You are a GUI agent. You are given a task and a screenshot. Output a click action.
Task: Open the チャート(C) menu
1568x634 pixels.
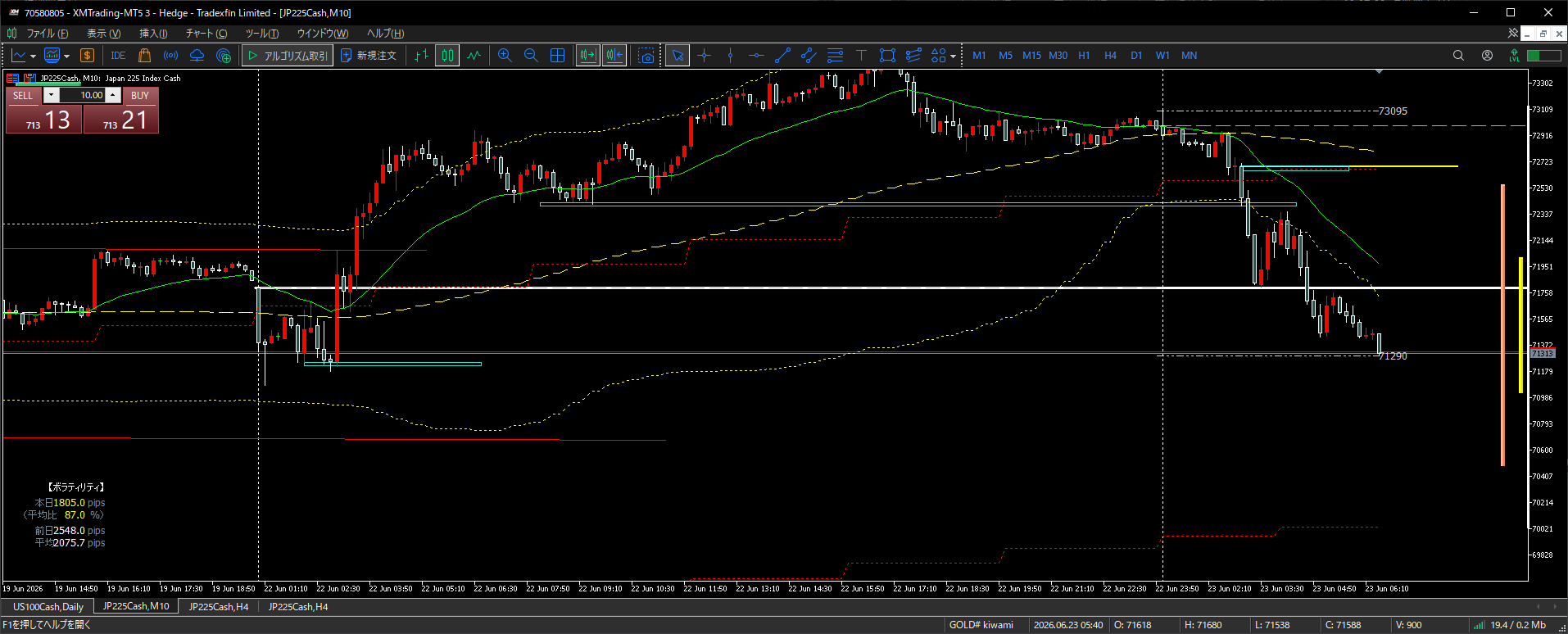[206, 34]
